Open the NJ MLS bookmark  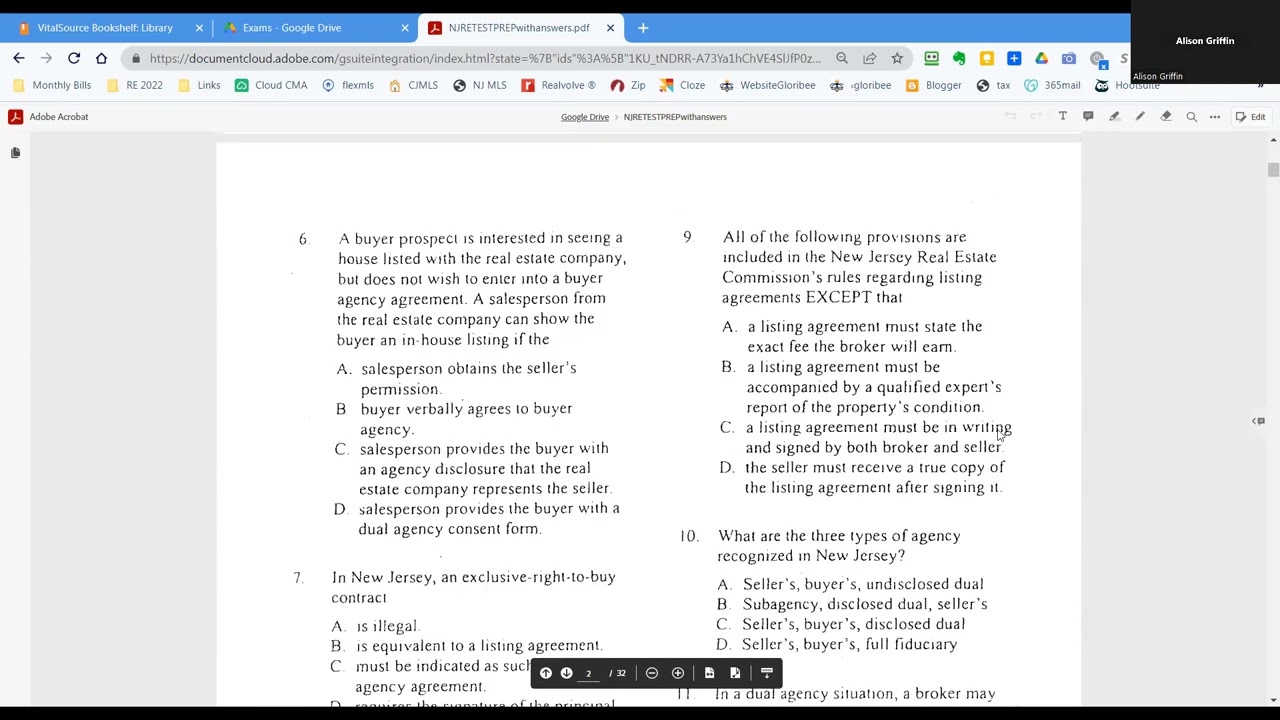[x=480, y=86]
